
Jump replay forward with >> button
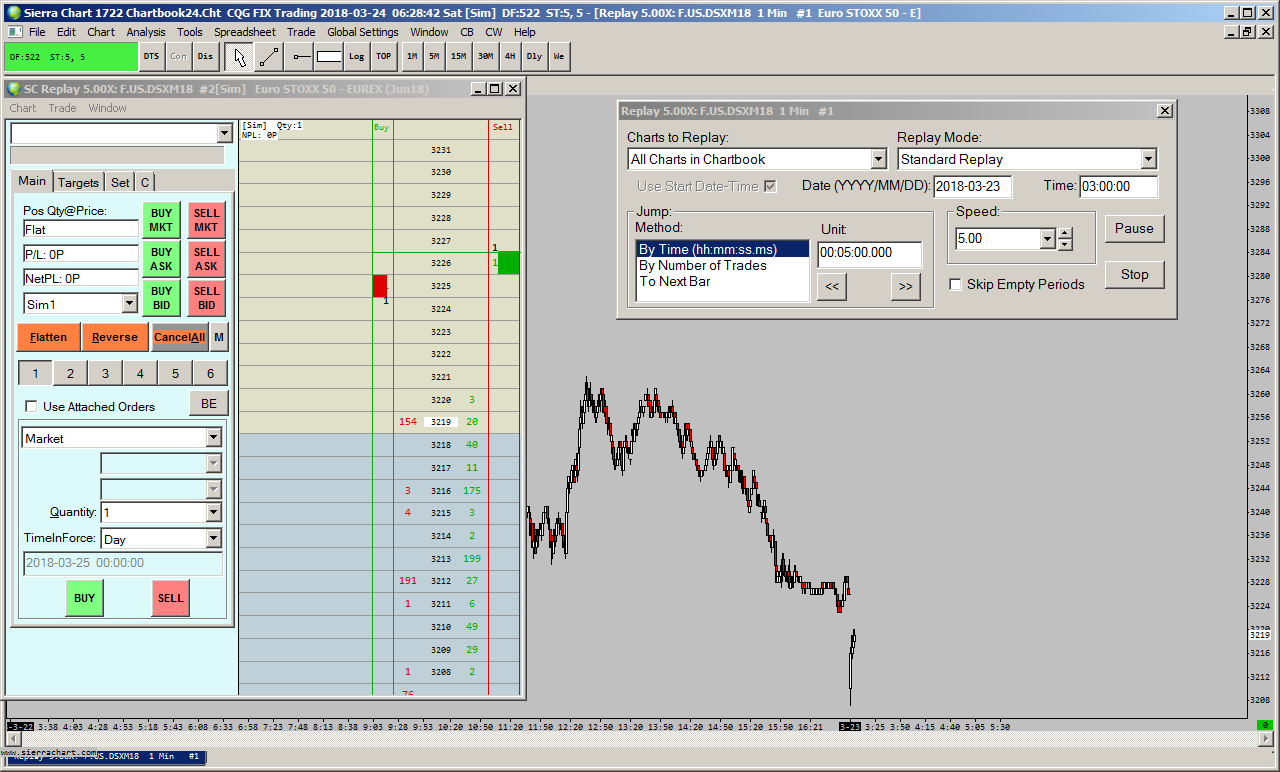tap(905, 287)
